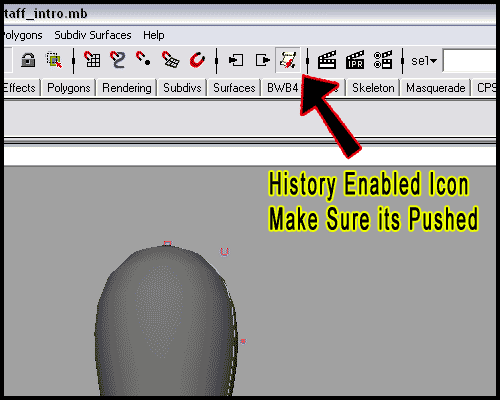Toggle the construction history enabled icon

pos(288,60)
